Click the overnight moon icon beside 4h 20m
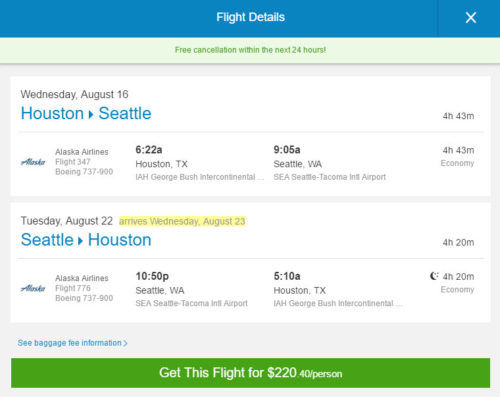Image resolution: width=500 pixels, height=397 pixels. pos(434,276)
